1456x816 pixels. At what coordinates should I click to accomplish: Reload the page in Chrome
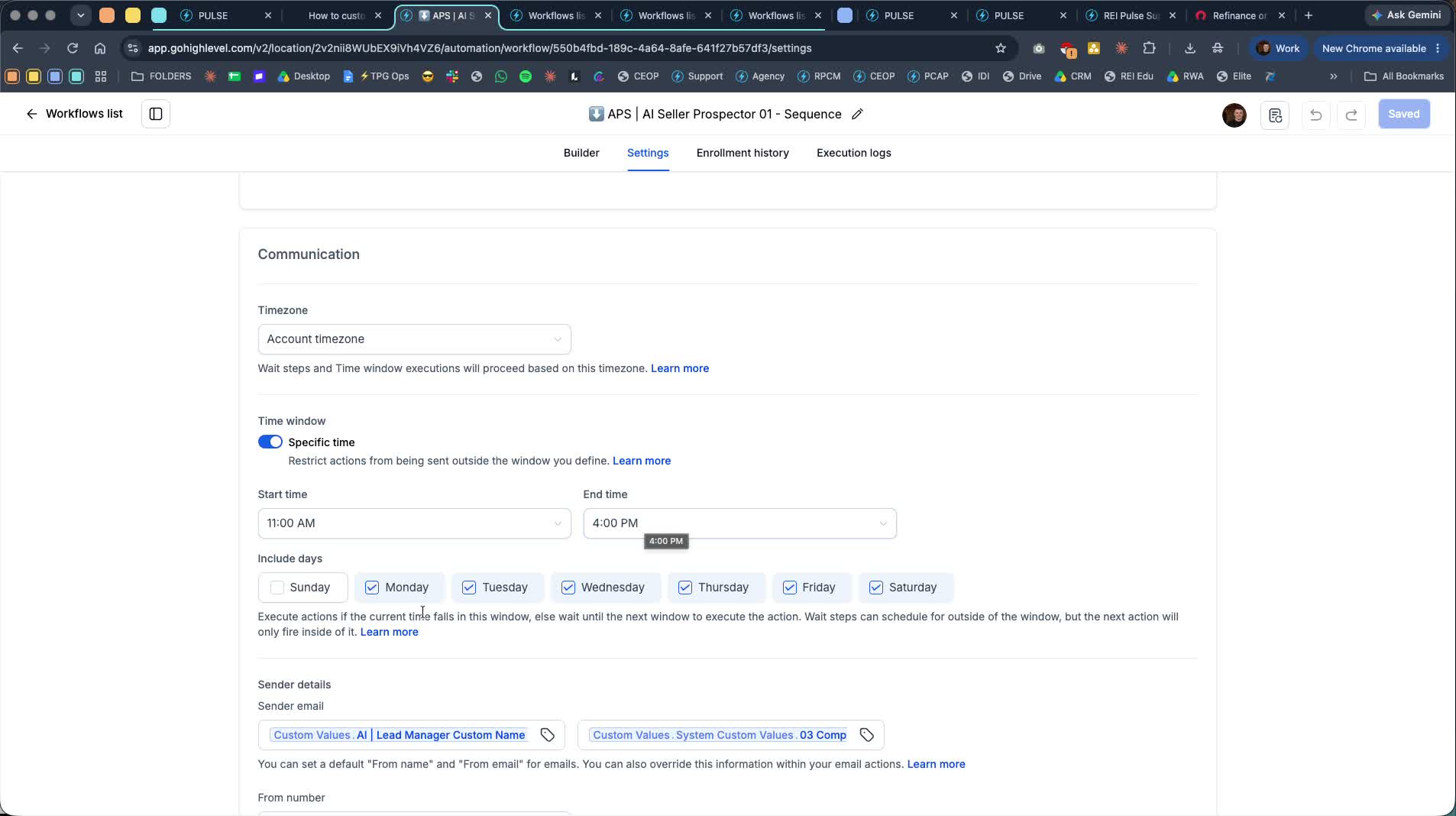(x=73, y=48)
